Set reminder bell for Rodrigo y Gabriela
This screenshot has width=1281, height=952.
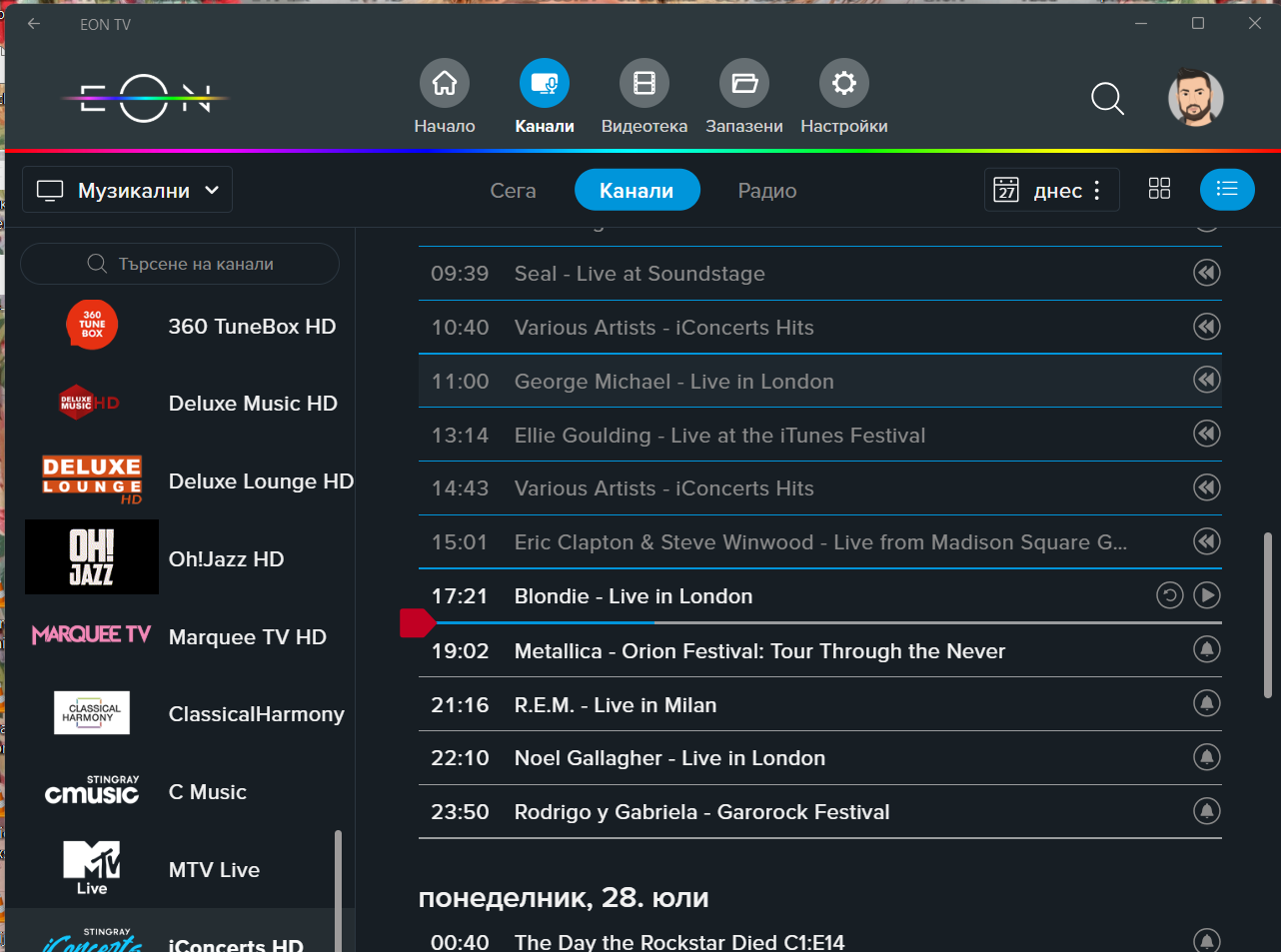click(1207, 810)
